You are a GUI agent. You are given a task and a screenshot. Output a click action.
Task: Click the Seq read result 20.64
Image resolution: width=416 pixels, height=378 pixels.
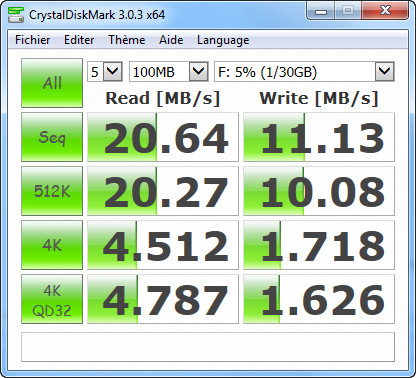click(163, 137)
